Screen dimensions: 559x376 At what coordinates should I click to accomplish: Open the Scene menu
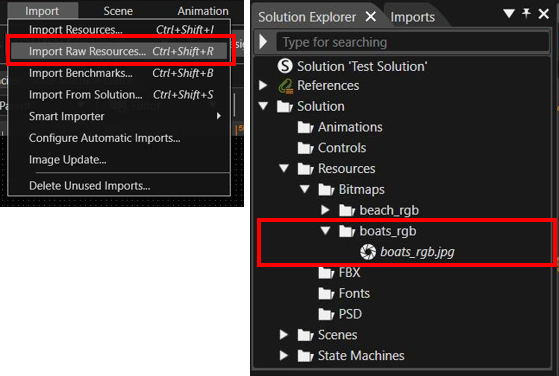point(118,11)
